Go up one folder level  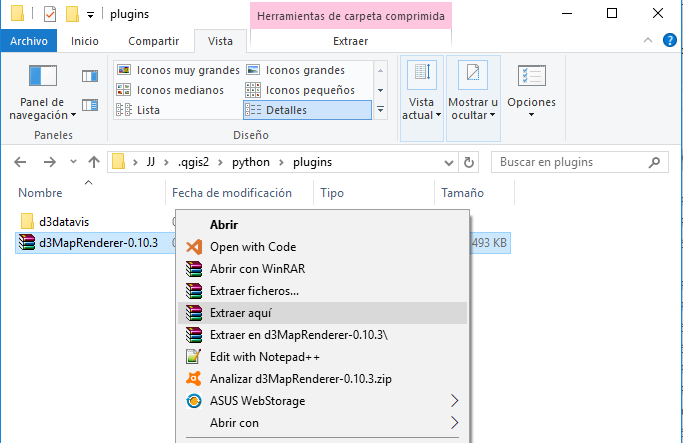point(94,162)
